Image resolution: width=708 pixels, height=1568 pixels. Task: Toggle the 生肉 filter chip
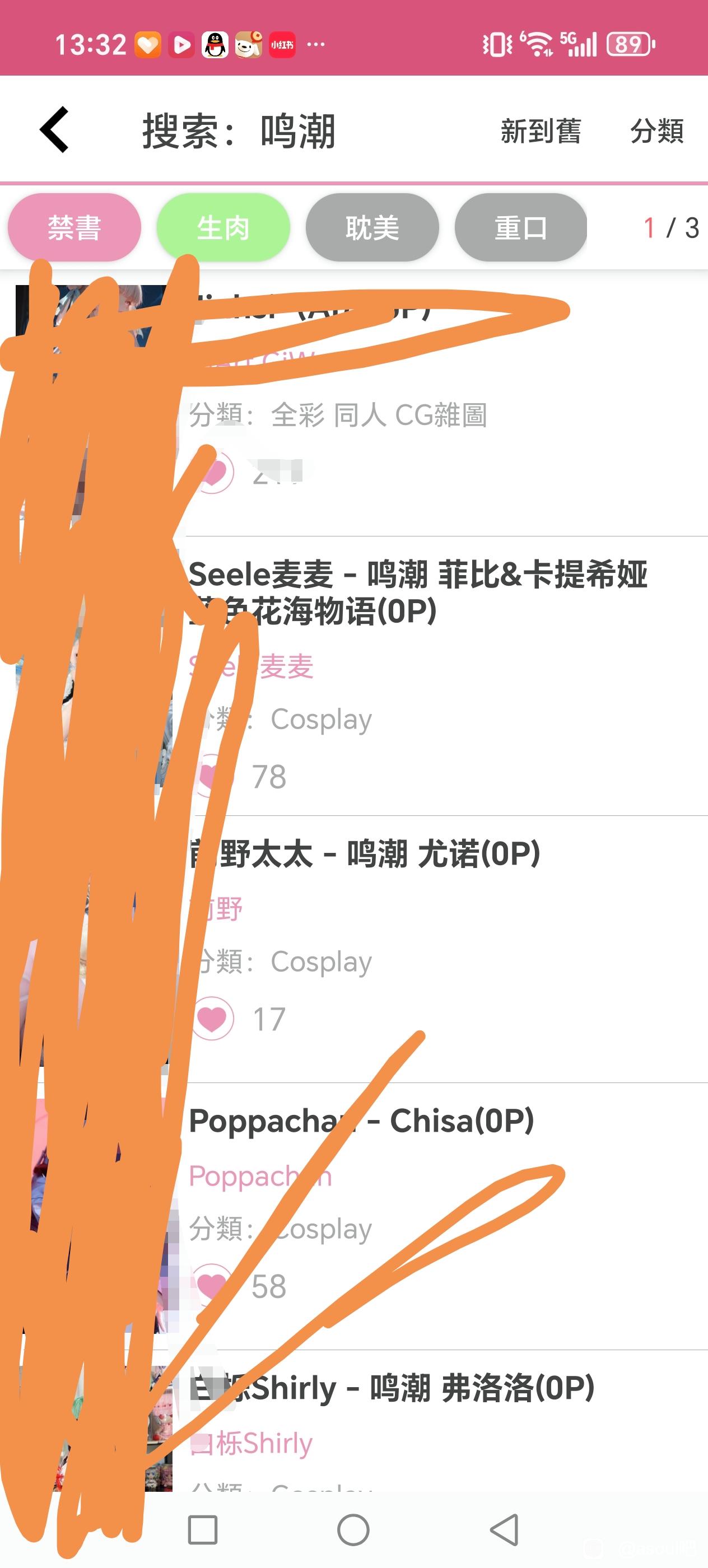pyautogui.click(x=223, y=228)
